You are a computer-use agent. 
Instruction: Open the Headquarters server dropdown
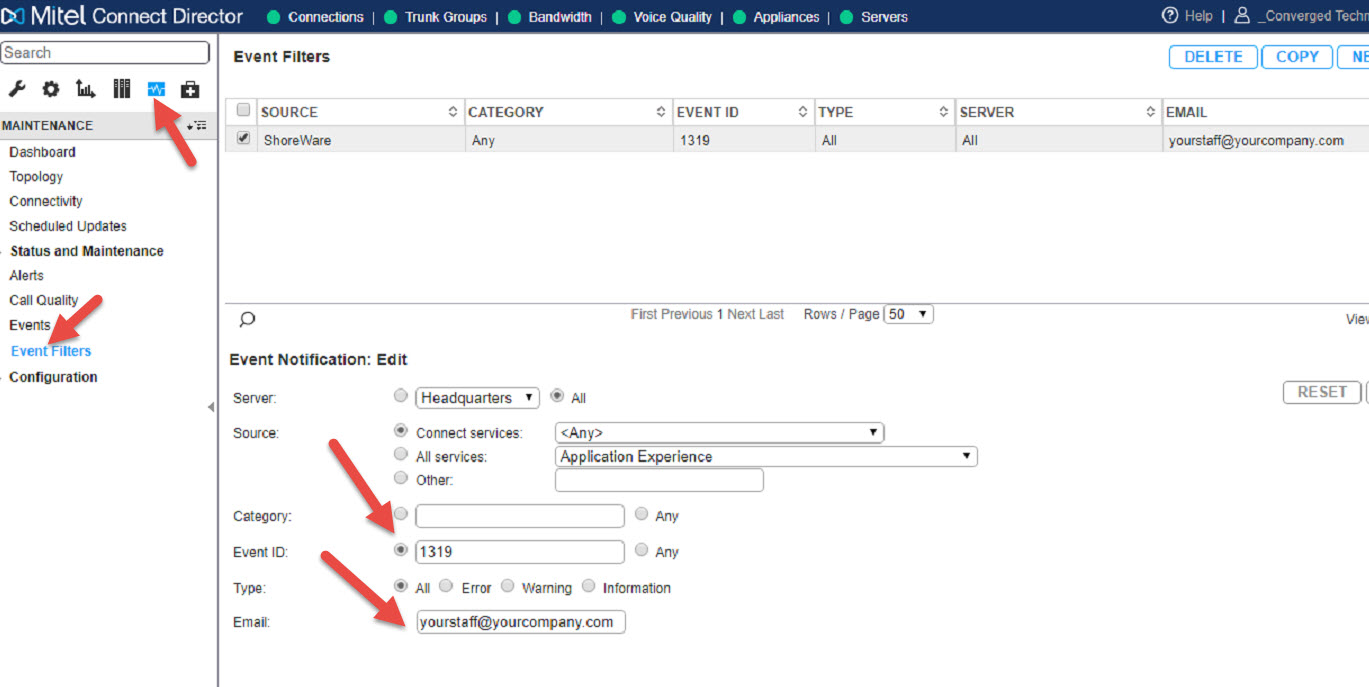pos(477,398)
